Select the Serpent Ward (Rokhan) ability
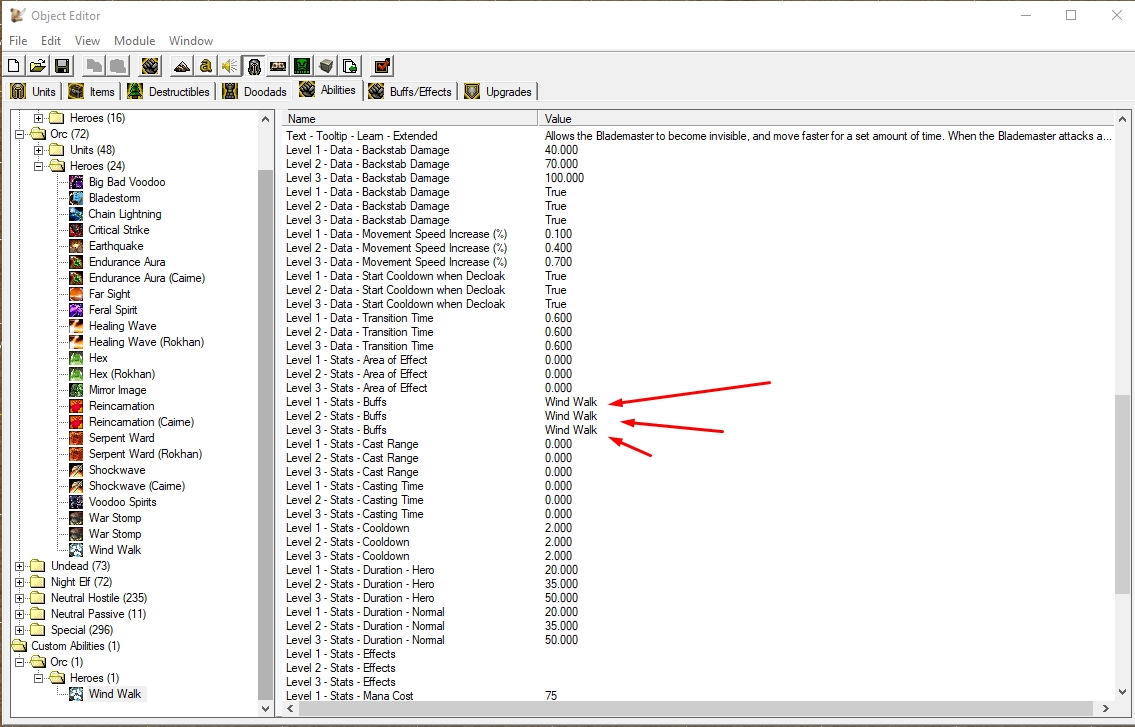The width and height of the screenshot is (1135, 727). pyautogui.click(x=145, y=454)
